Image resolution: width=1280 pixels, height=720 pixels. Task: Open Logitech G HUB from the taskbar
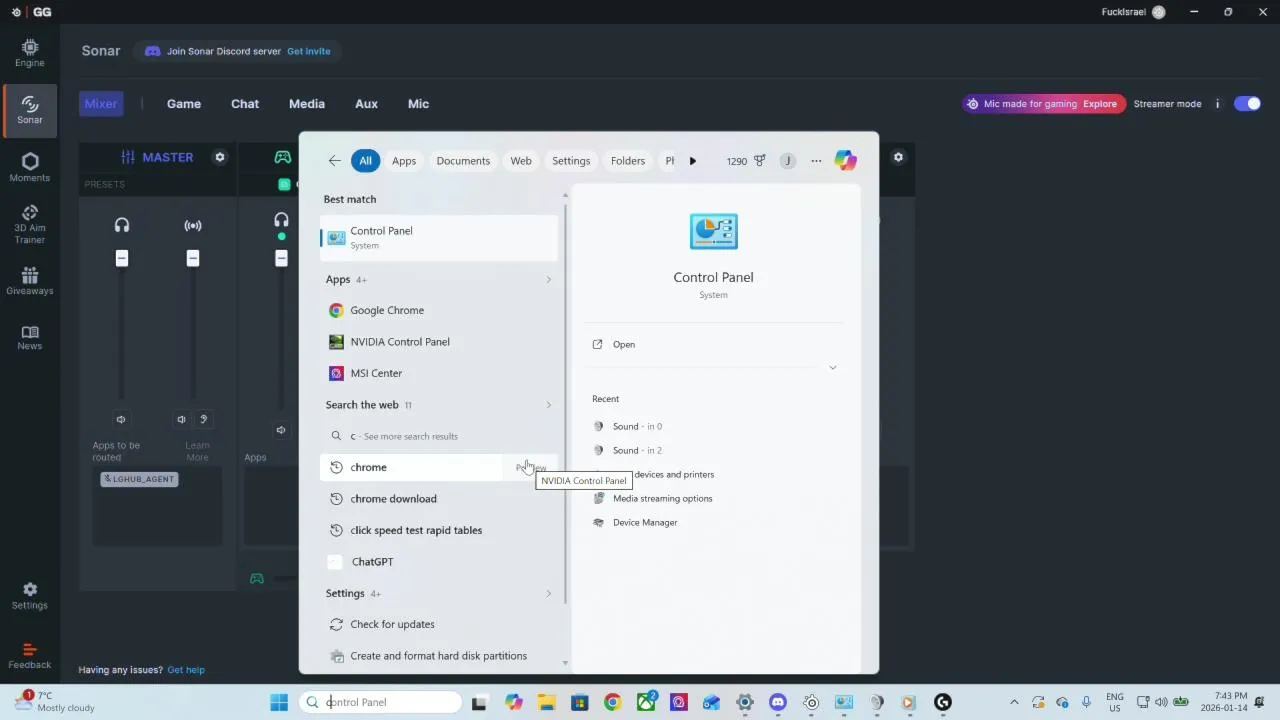point(942,702)
